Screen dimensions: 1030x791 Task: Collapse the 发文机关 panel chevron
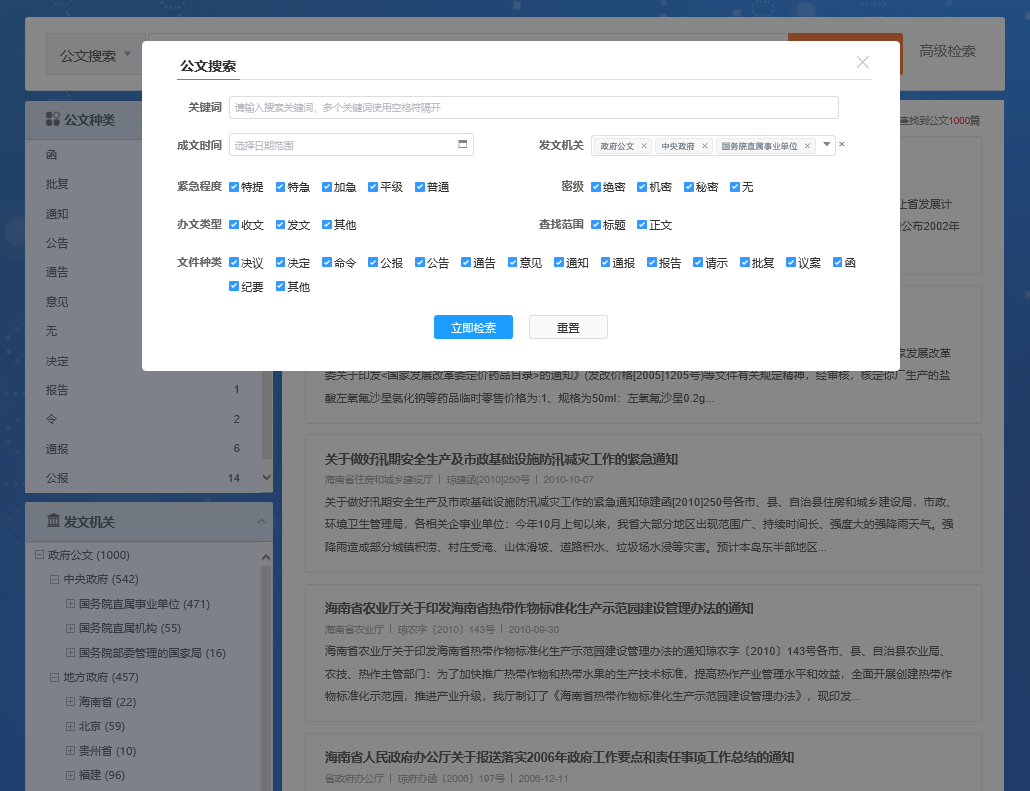261,522
